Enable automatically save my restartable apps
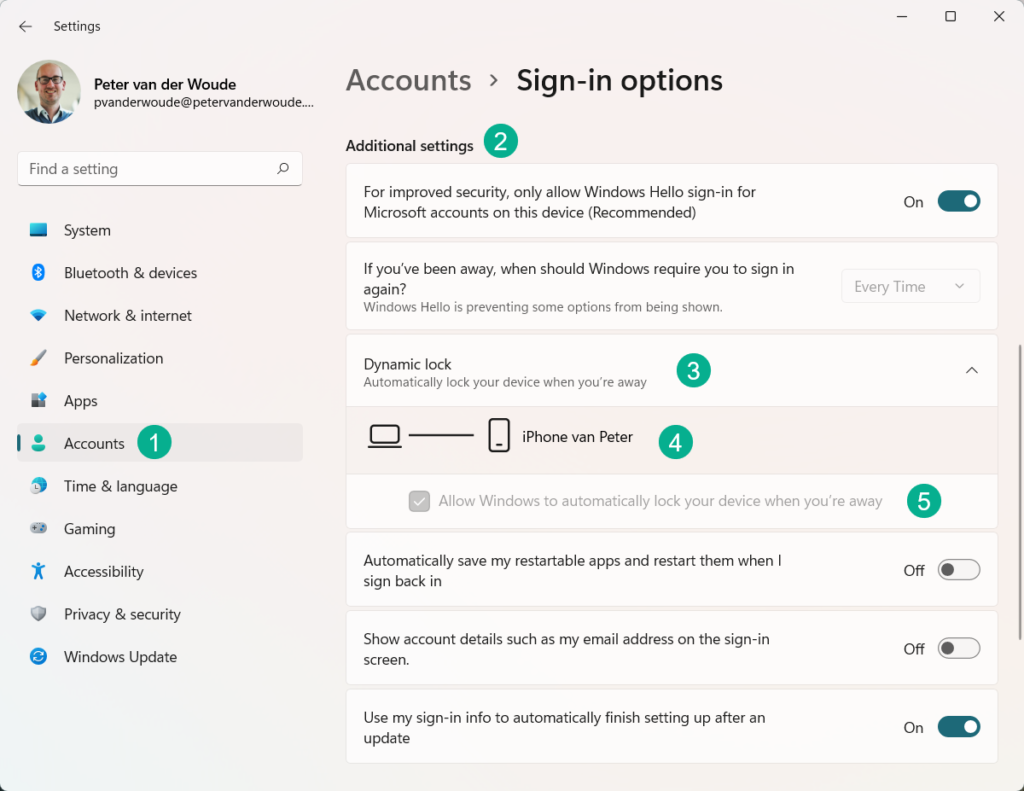Image resolution: width=1024 pixels, height=791 pixels. click(957, 569)
